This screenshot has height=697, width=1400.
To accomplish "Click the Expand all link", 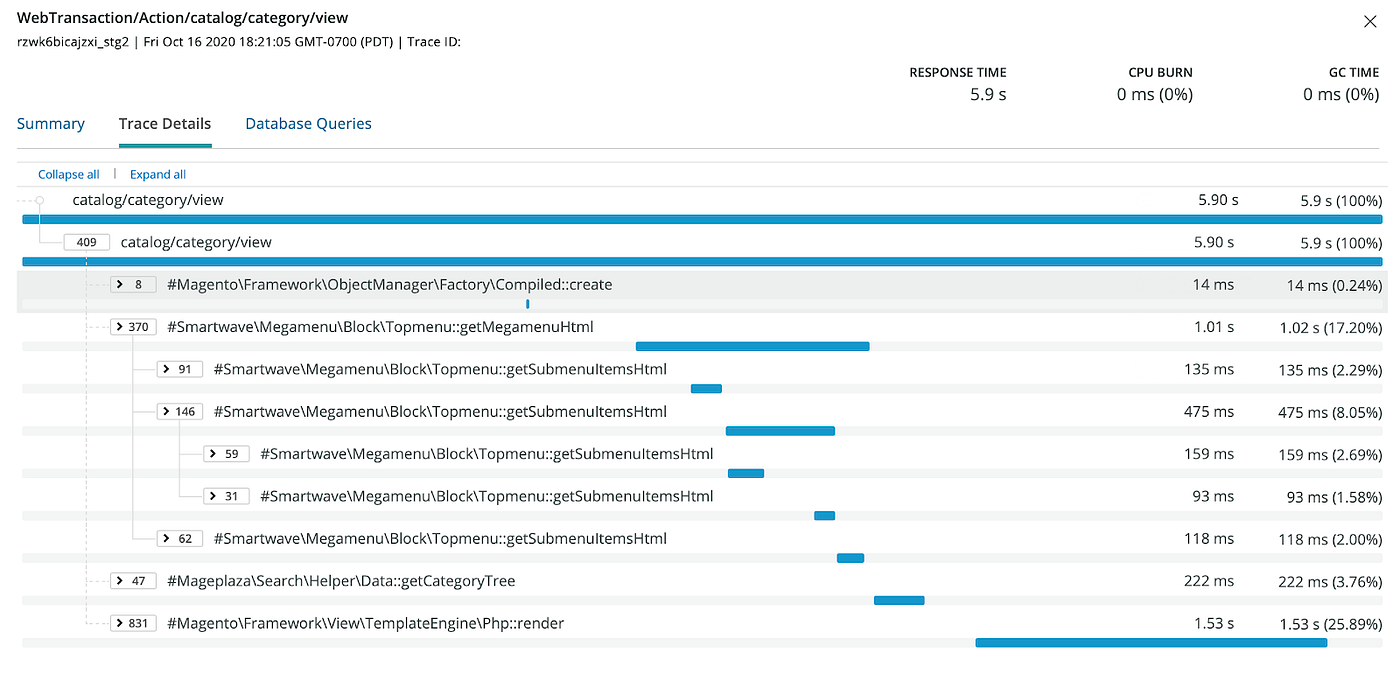I will click(x=158, y=174).
